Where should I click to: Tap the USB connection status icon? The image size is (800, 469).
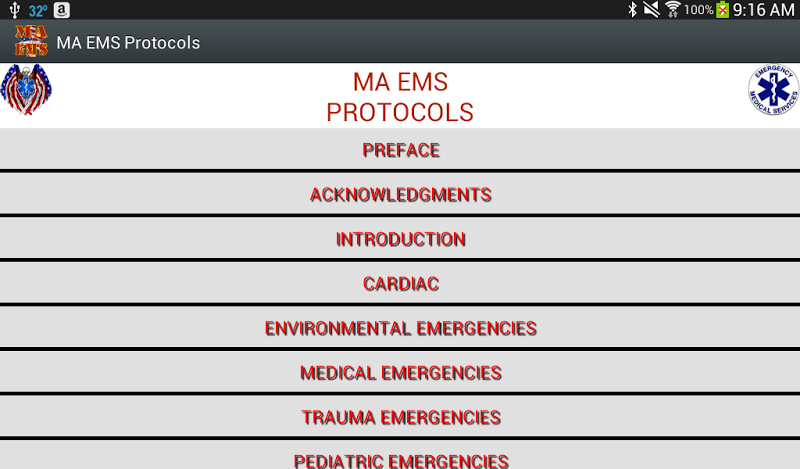point(14,10)
